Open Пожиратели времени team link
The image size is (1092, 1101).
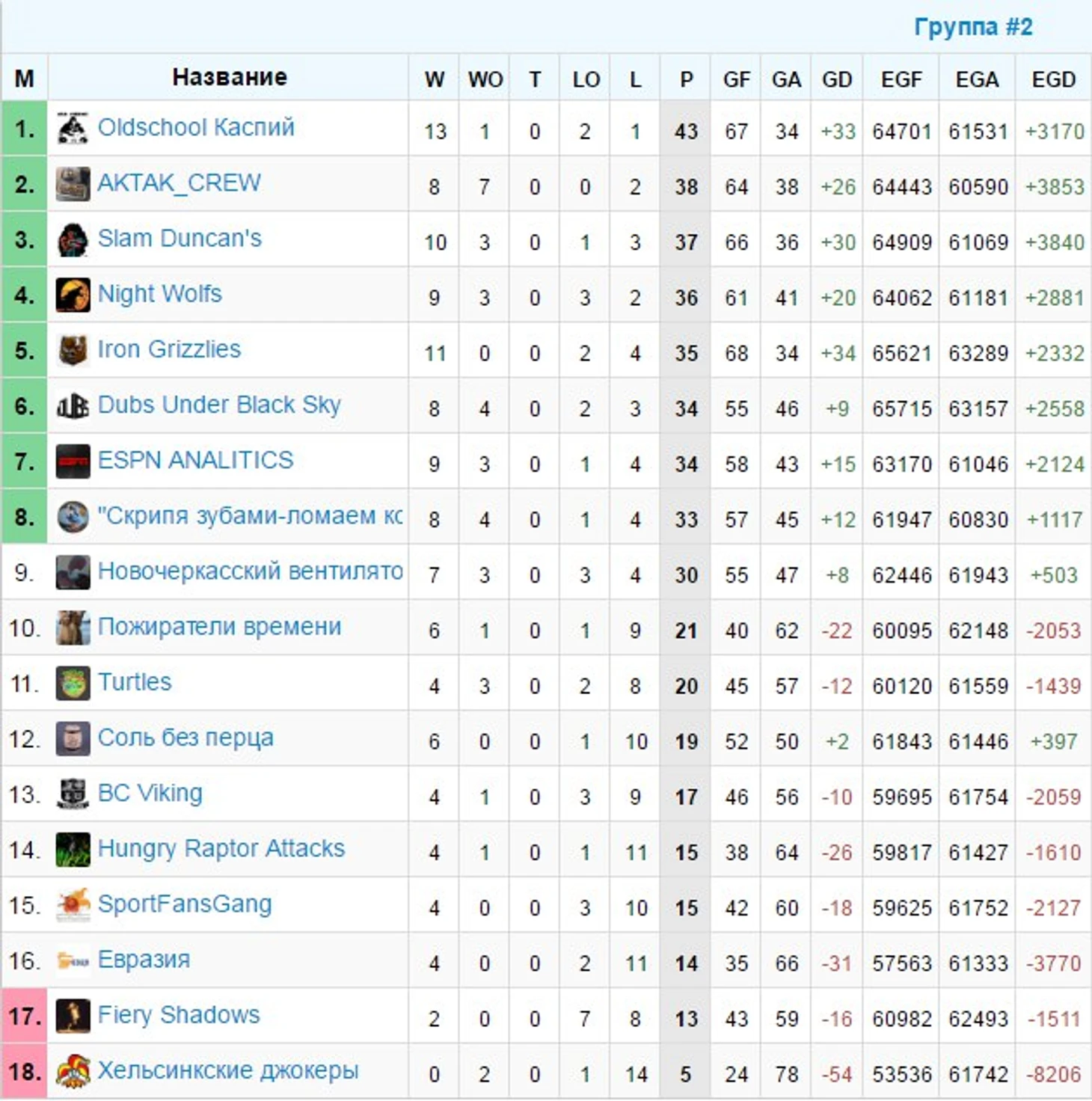click(x=219, y=627)
